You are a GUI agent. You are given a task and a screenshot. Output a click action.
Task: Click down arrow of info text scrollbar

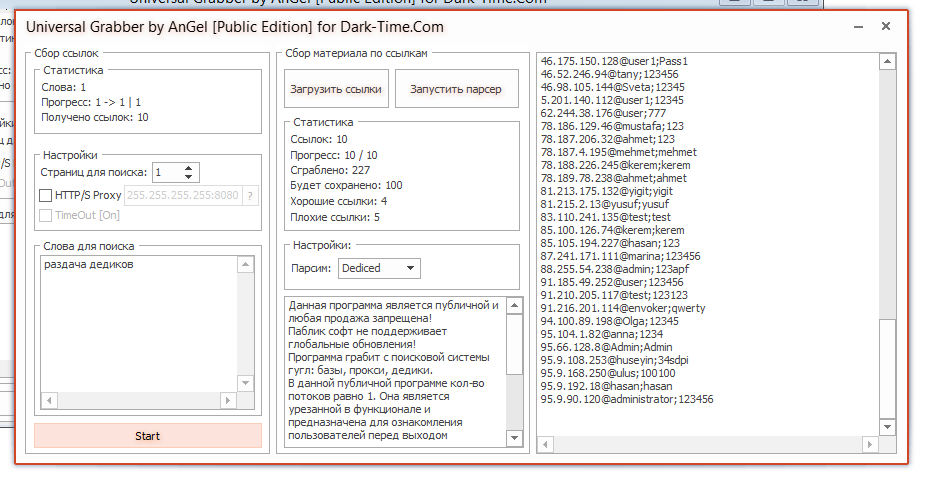(x=514, y=437)
